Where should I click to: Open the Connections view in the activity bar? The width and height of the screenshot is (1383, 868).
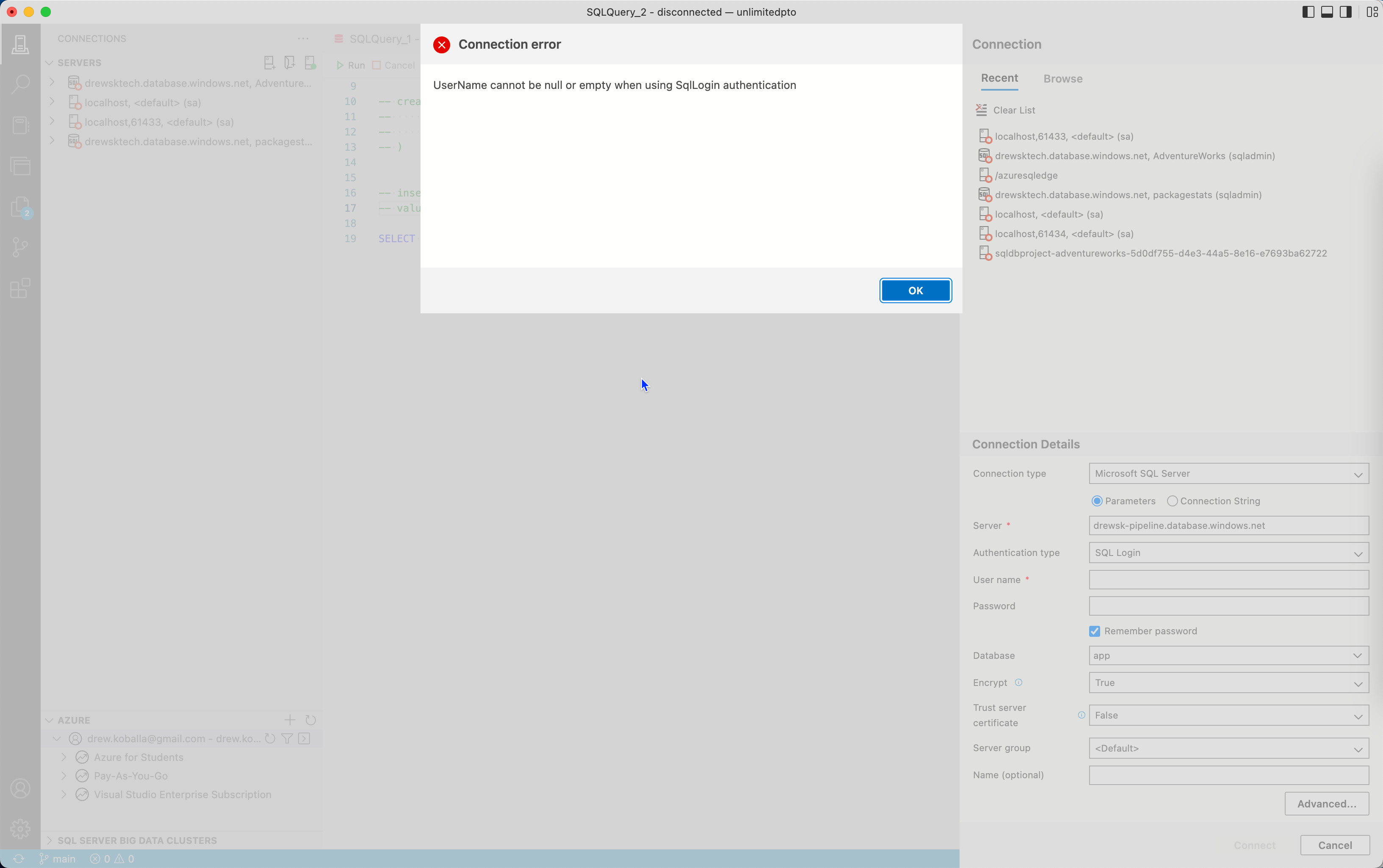coord(21,44)
